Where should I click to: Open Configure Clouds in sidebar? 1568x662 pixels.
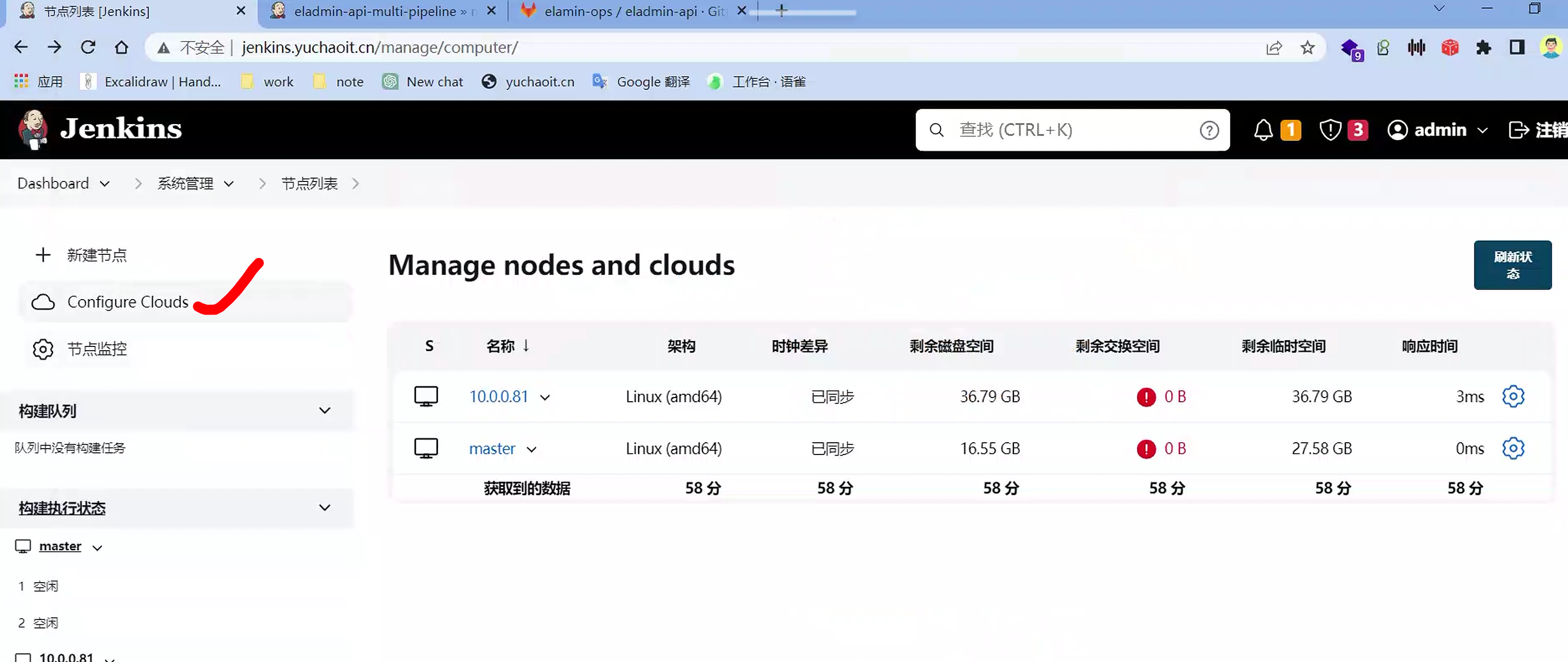[128, 302]
